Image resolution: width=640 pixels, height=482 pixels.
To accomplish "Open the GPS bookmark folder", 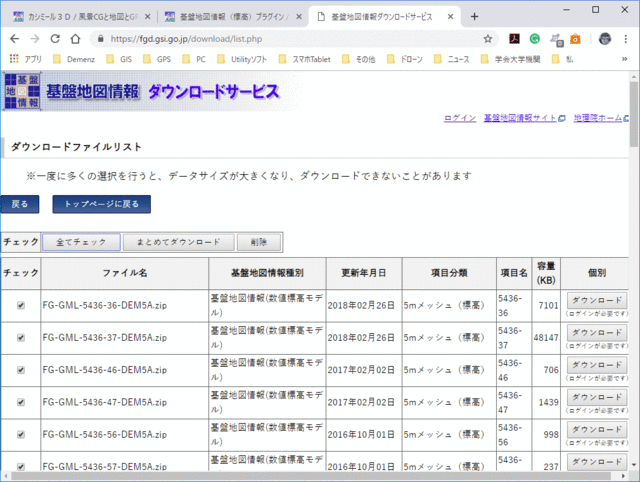I will point(157,59).
